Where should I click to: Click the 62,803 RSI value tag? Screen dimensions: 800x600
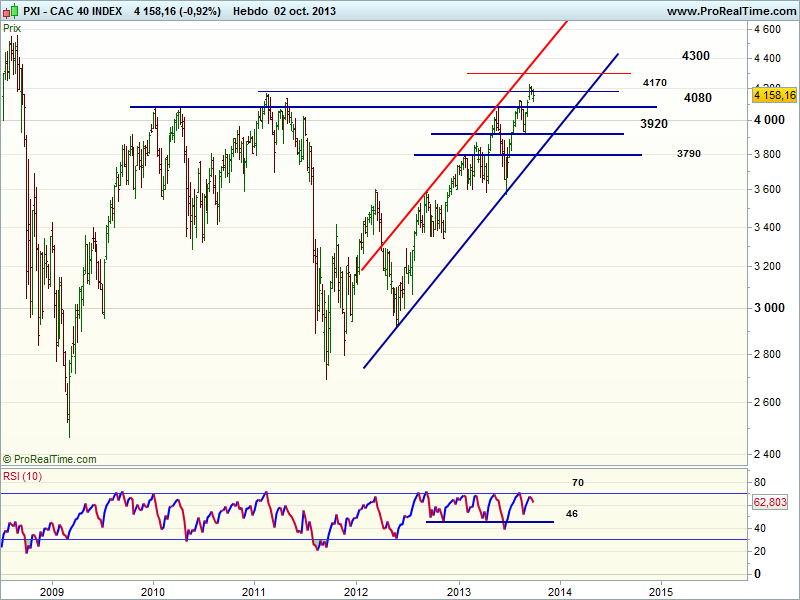[x=773, y=503]
